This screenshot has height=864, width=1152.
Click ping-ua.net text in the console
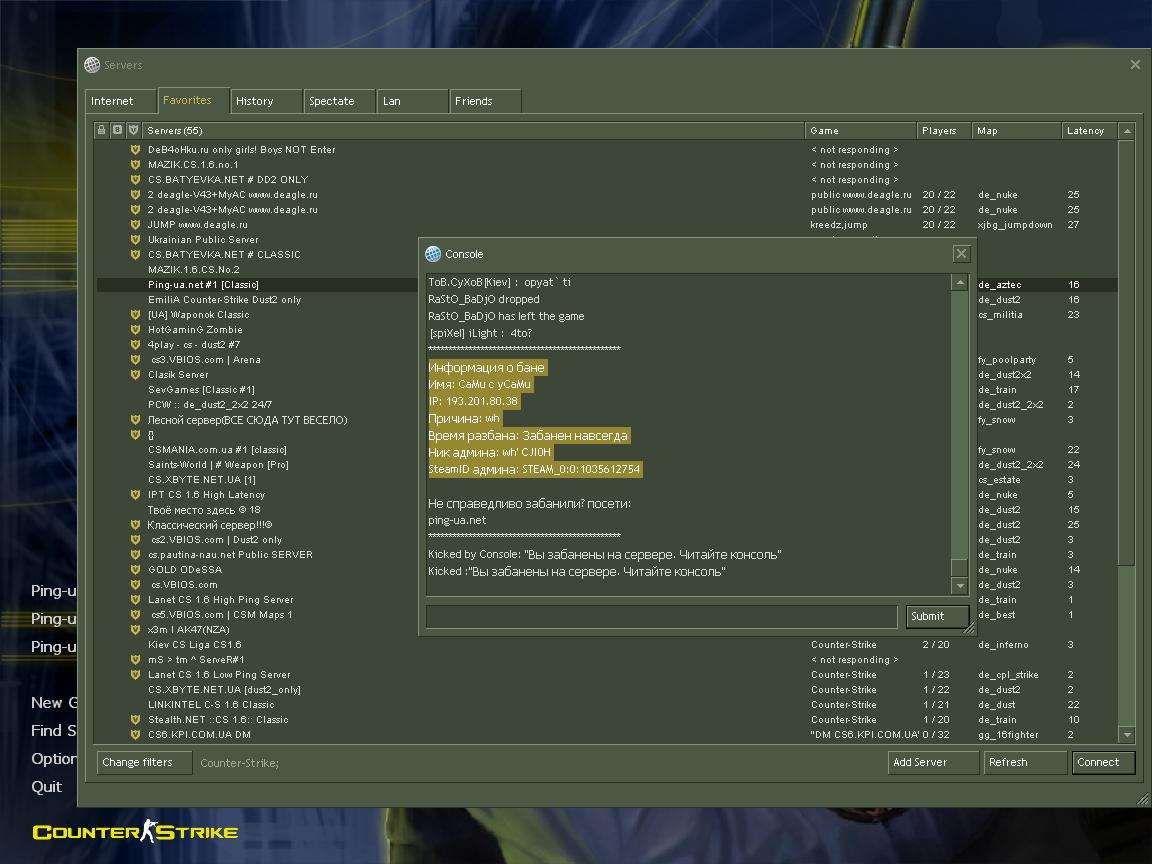click(457, 520)
